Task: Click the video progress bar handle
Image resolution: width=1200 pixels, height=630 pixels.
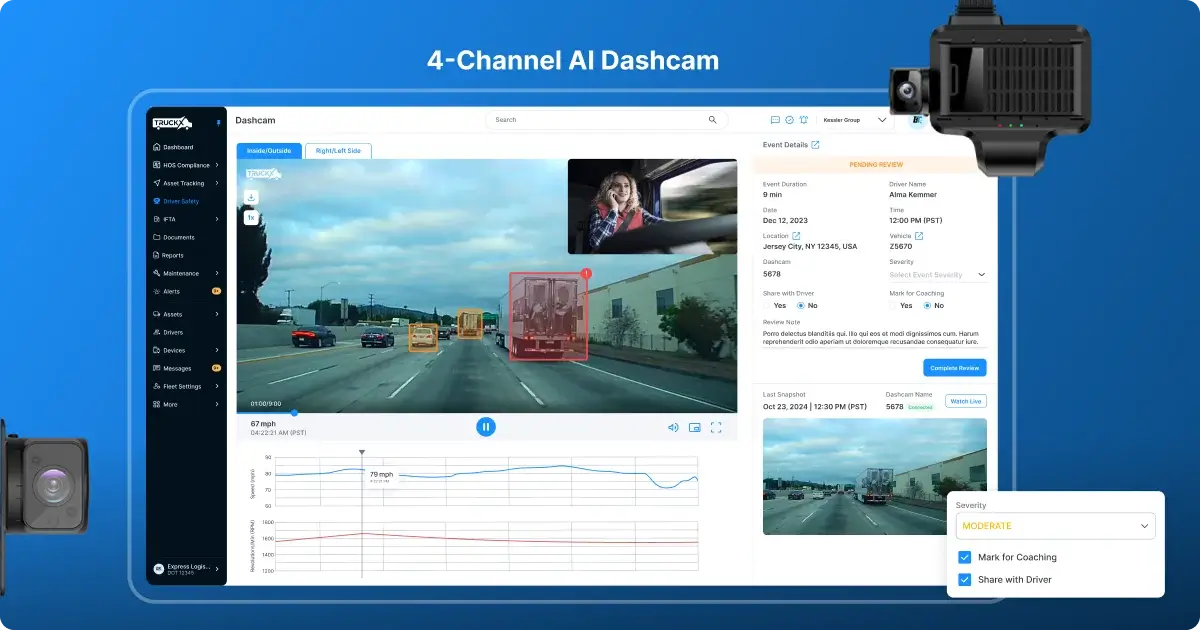Action: click(x=294, y=412)
